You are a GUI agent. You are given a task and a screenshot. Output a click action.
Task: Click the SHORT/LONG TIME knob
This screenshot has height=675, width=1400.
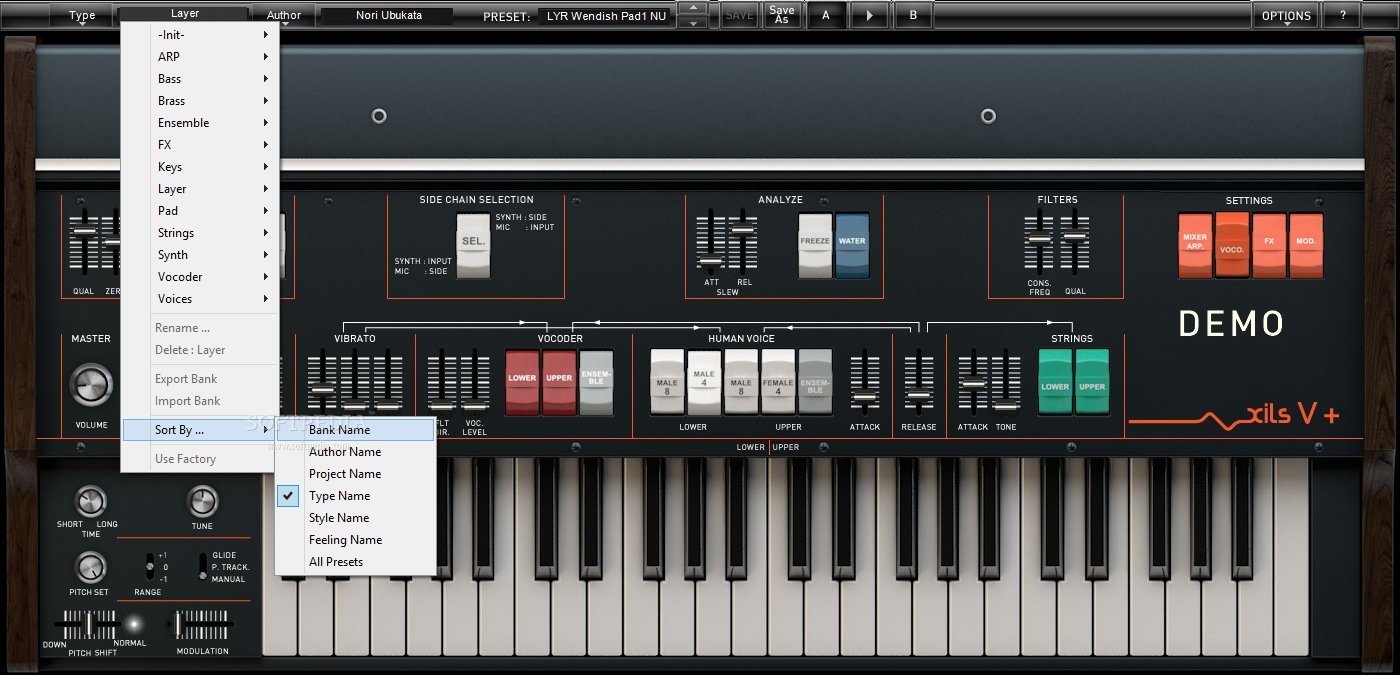(90, 501)
